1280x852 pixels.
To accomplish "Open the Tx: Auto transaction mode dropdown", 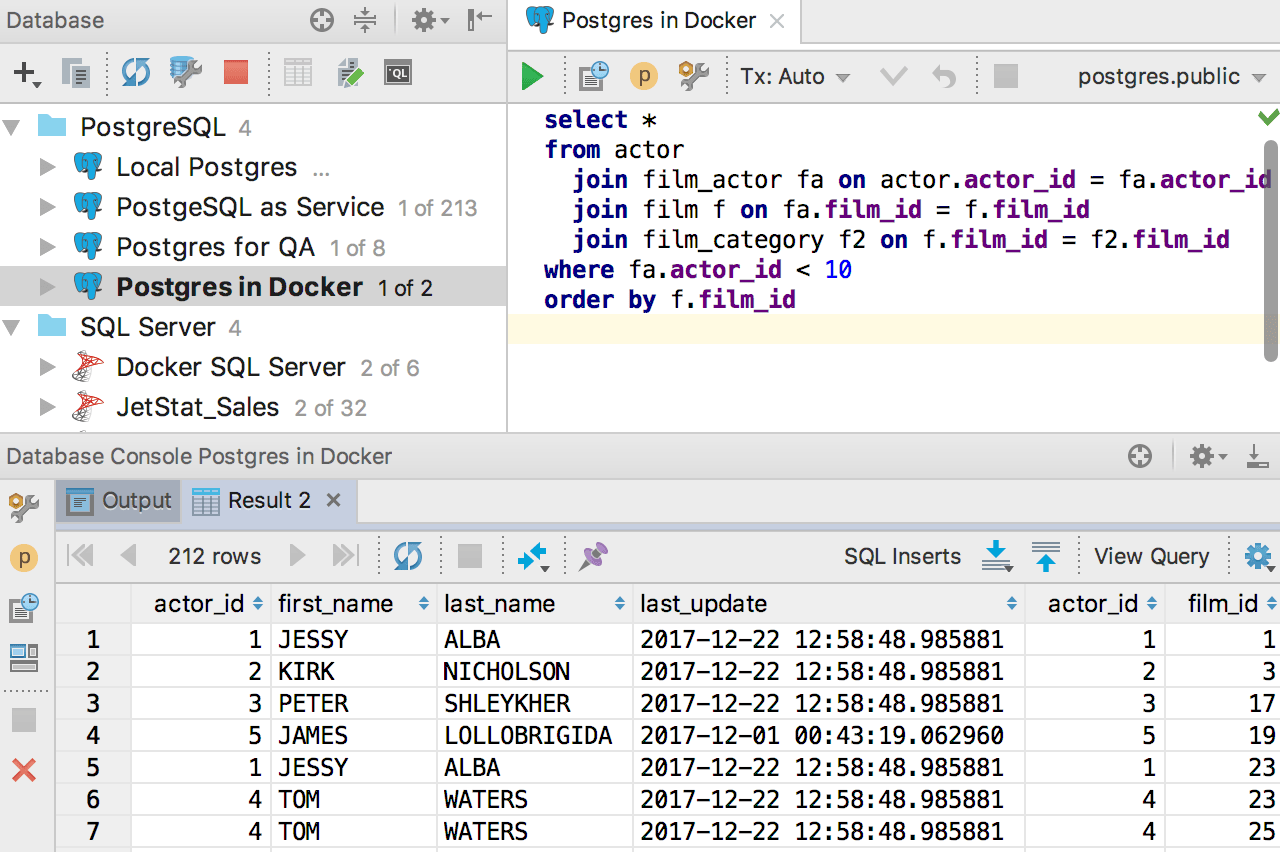I will coord(794,76).
